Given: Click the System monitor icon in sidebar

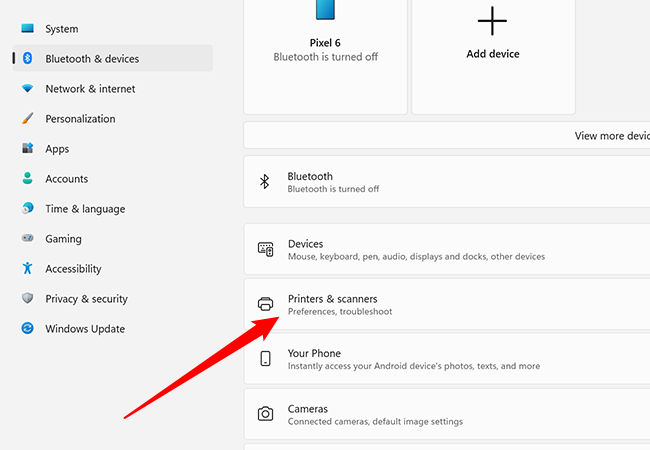Looking at the screenshot, I should pyautogui.click(x=27, y=29).
